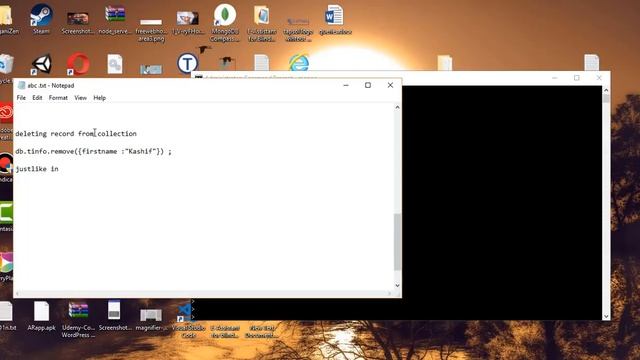This screenshot has width=640, height=360.
Task: Click the db.tinfo.remove command line text
Action: point(93,151)
